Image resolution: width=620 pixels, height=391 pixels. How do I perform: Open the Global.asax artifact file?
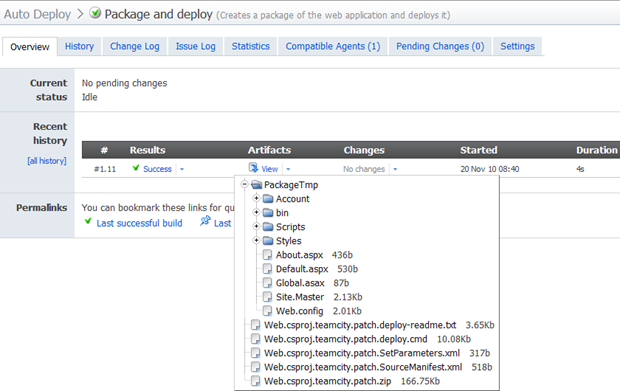(300, 283)
